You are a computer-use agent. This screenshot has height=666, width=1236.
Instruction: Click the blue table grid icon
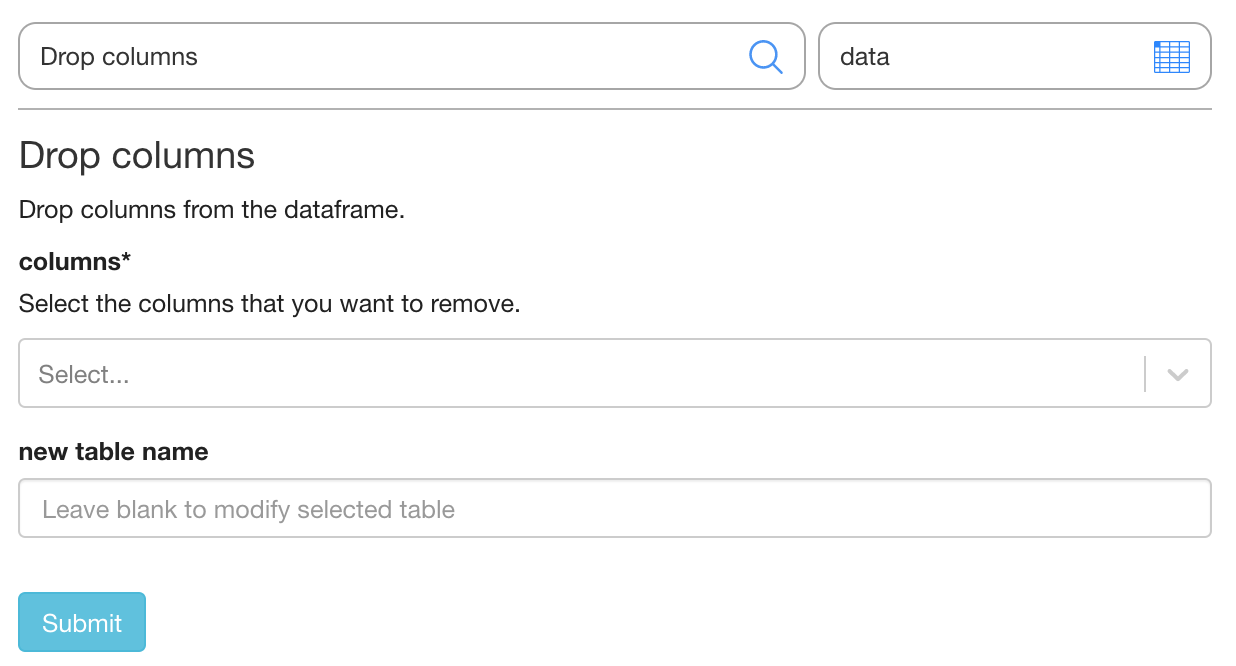point(1171,57)
